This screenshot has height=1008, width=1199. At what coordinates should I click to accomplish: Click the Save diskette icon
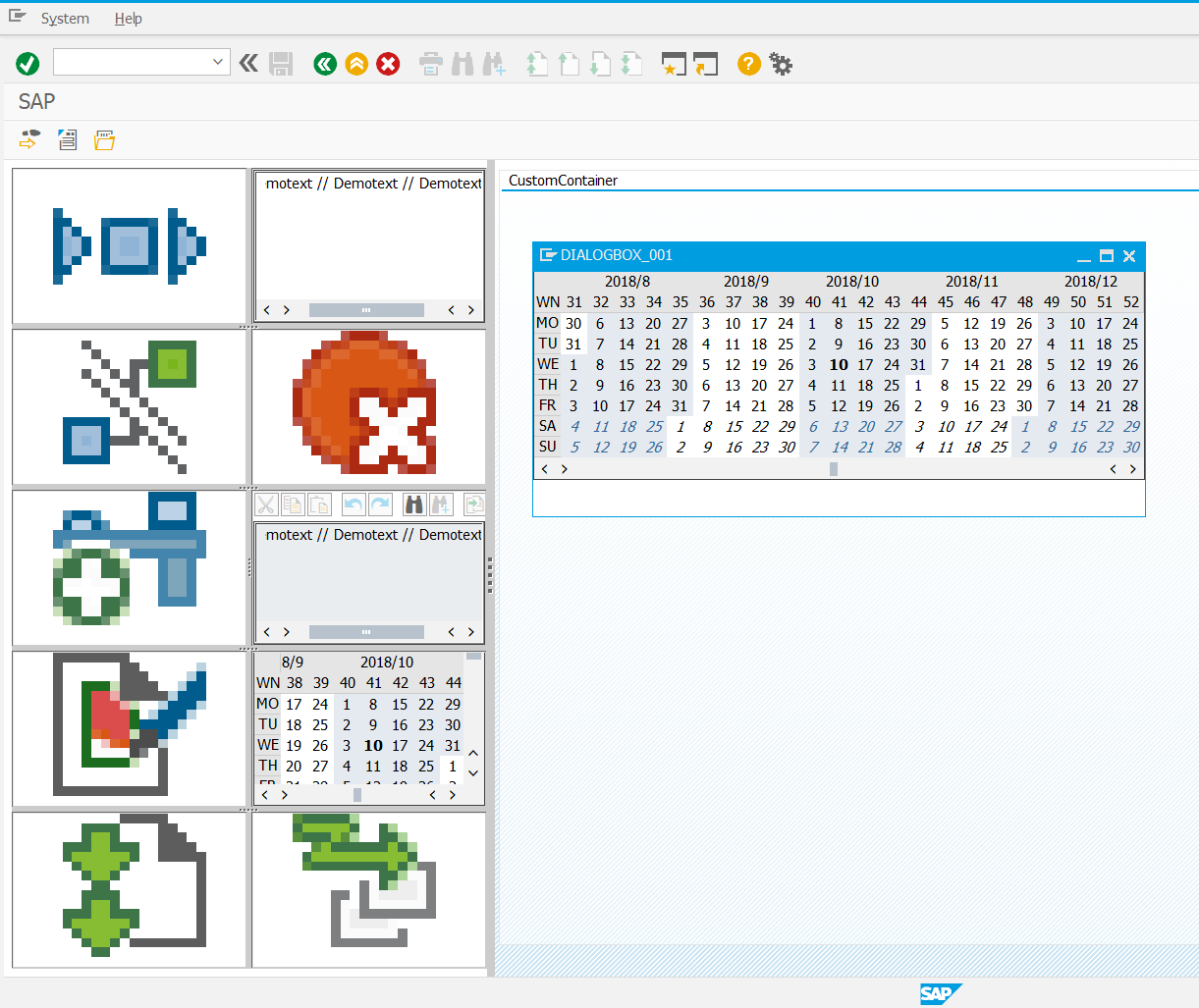click(281, 64)
